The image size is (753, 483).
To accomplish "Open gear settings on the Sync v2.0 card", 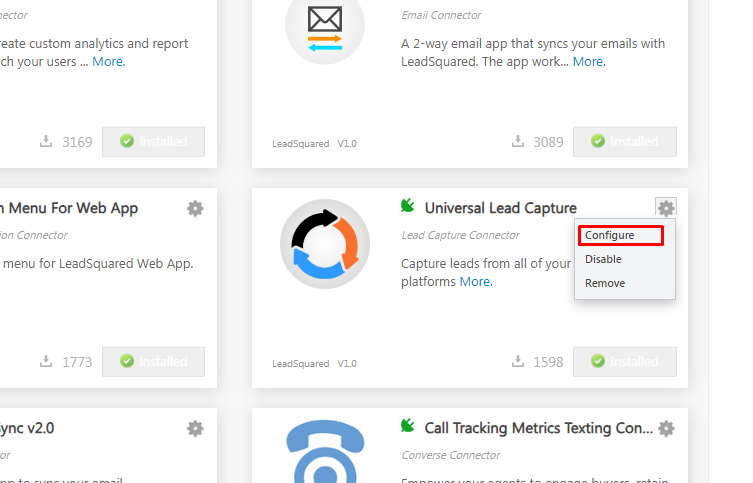I will tap(195, 428).
